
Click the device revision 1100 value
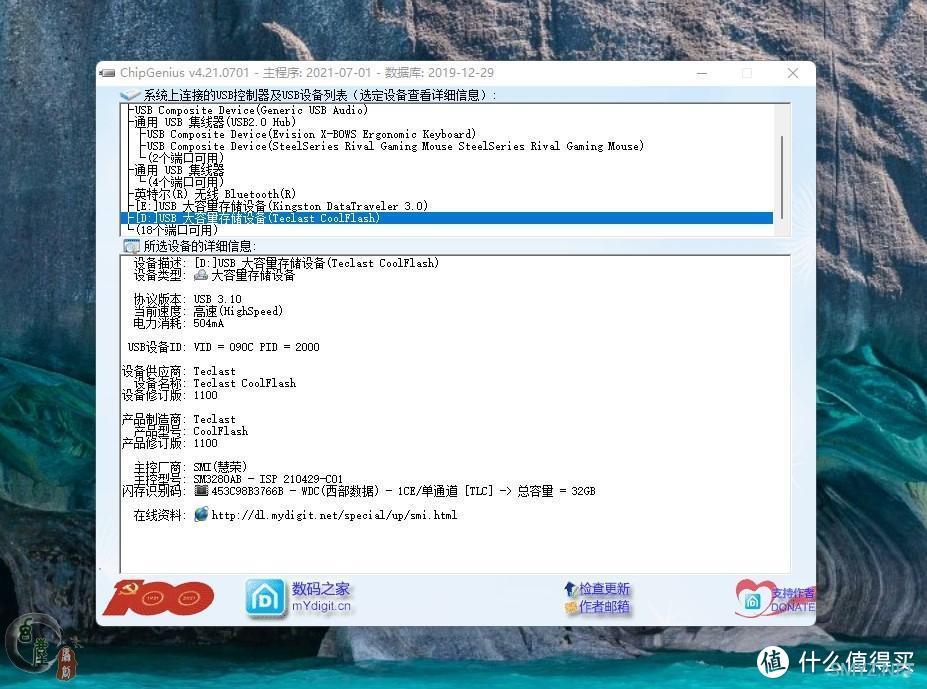(205, 395)
